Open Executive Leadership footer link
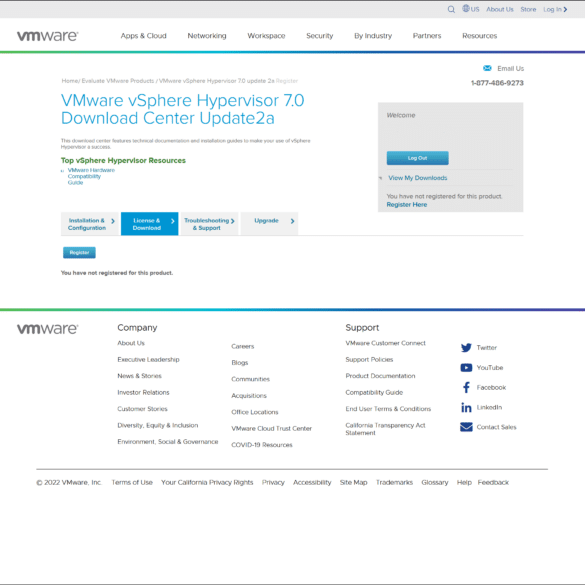The height and width of the screenshot is (585, 585). tap(148, 359)
